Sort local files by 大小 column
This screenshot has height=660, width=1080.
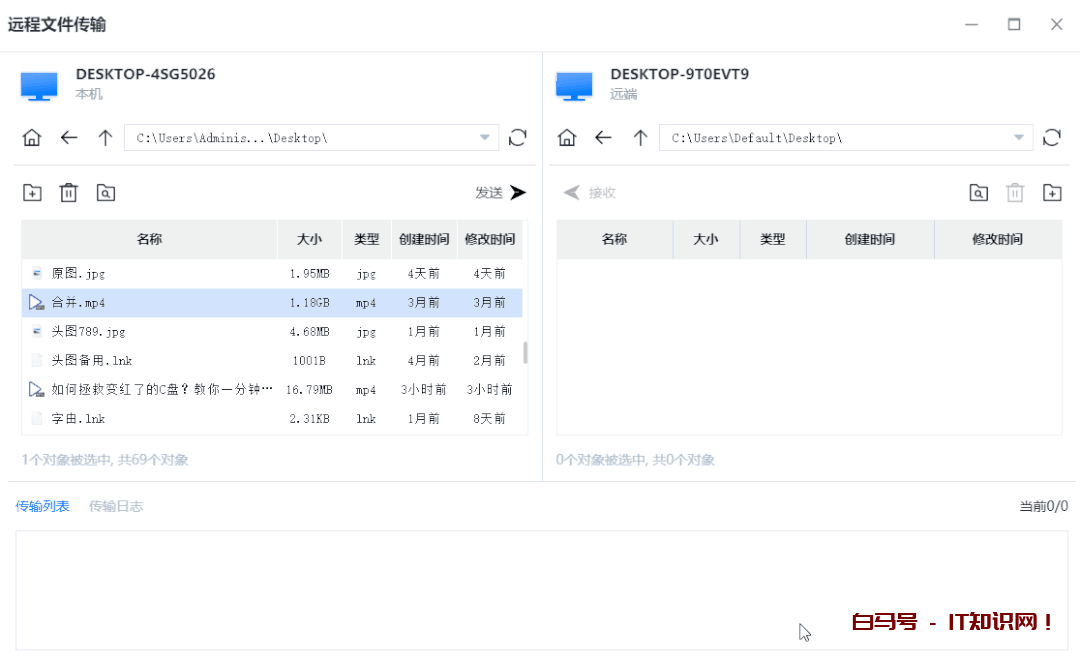pyautogui.click(x=309, y=239)
